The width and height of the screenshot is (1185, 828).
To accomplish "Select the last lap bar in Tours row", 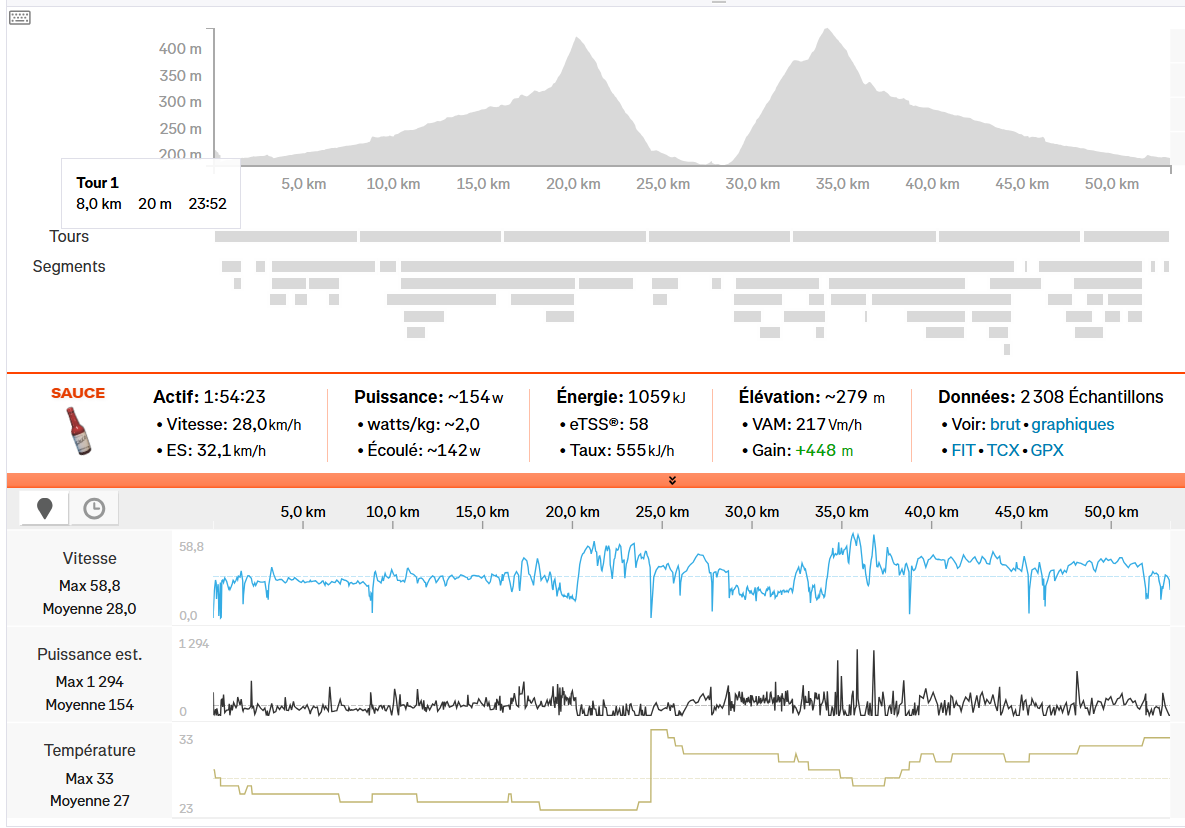I will point(1126,237).
